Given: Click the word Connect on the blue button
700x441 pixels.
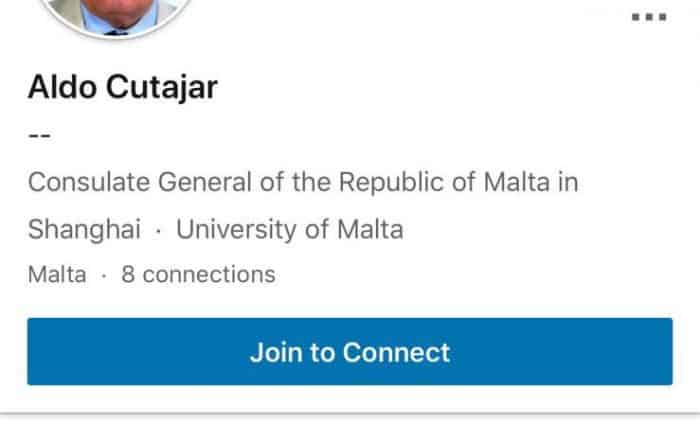Looking at the screenshot, I should coord(396,352).
